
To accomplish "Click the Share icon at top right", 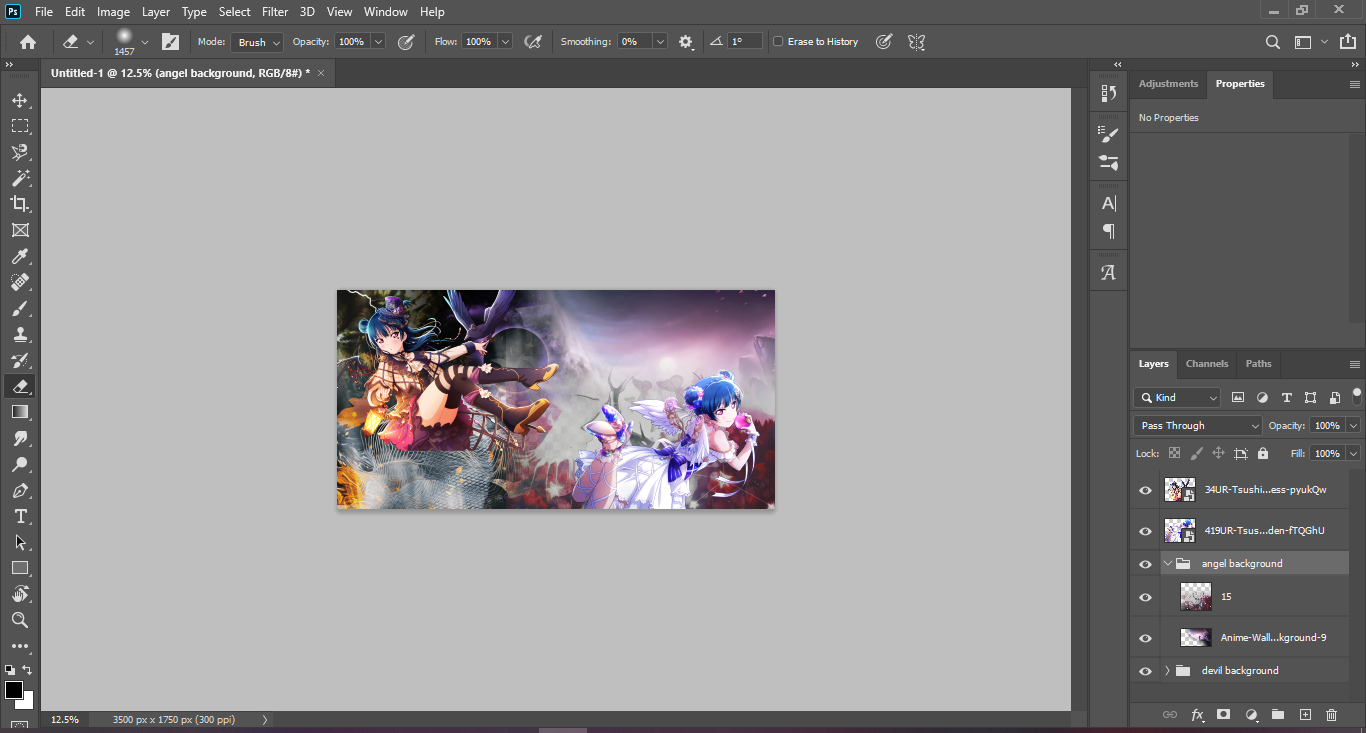I will (1348, 42).
